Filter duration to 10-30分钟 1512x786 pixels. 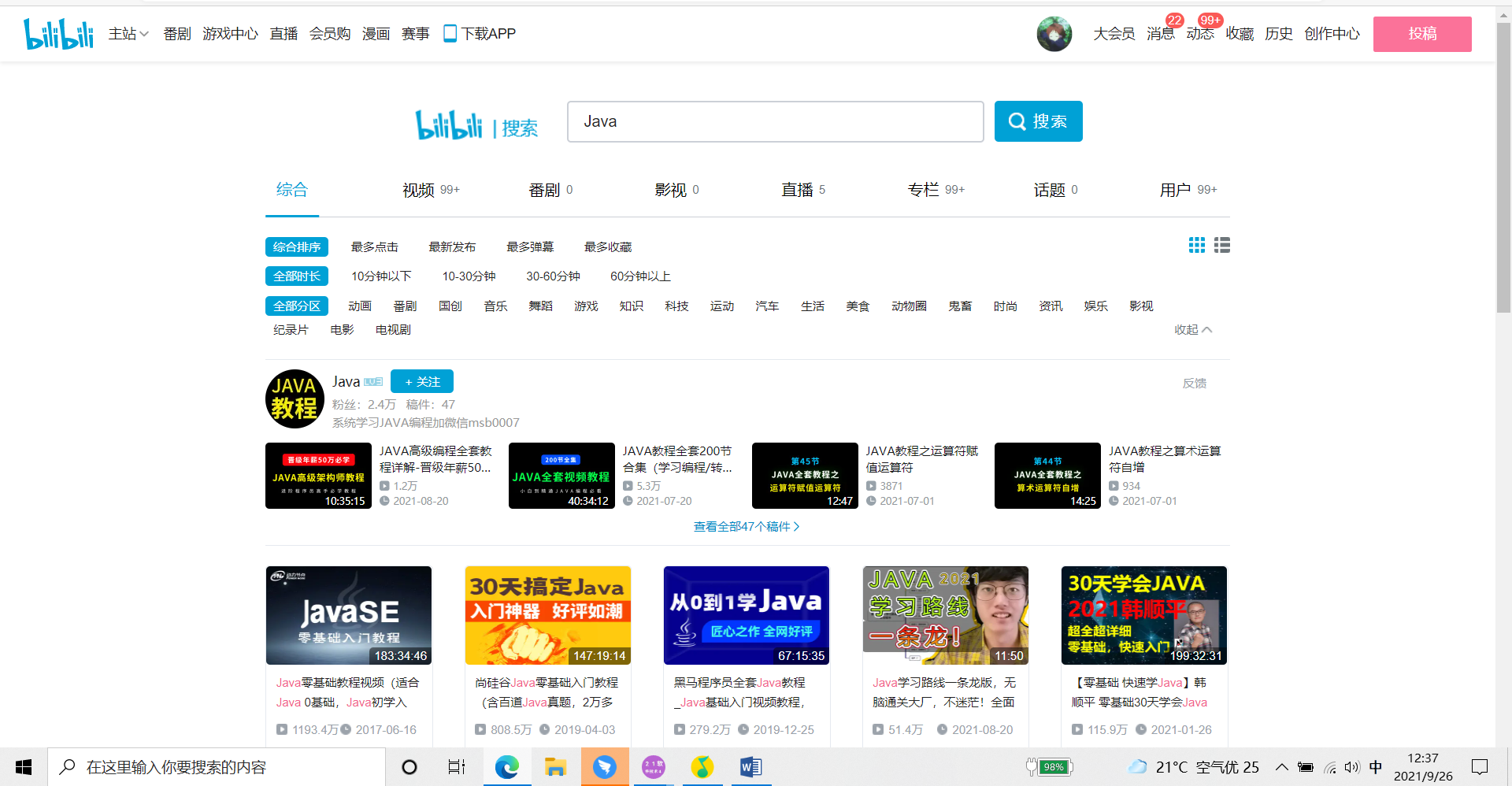[469, 276]
